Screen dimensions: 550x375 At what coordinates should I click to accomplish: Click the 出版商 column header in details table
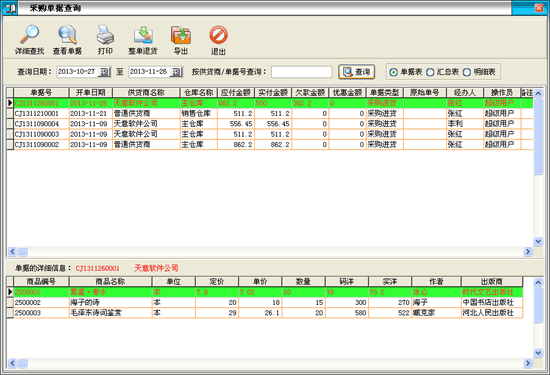click(x=492, y=282)
